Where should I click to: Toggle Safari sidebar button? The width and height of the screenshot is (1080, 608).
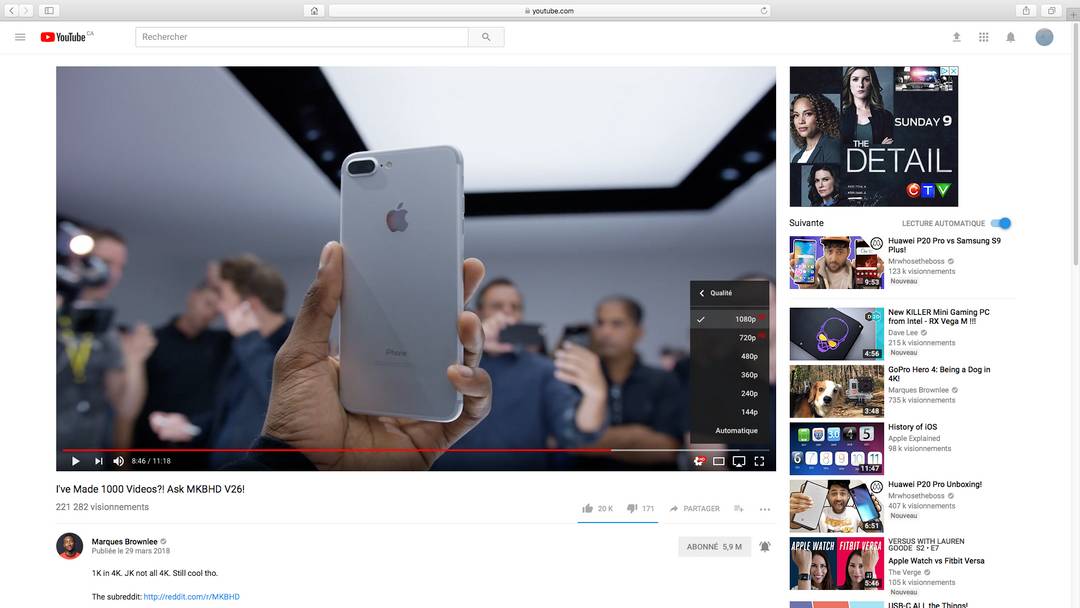click(49, 10)
